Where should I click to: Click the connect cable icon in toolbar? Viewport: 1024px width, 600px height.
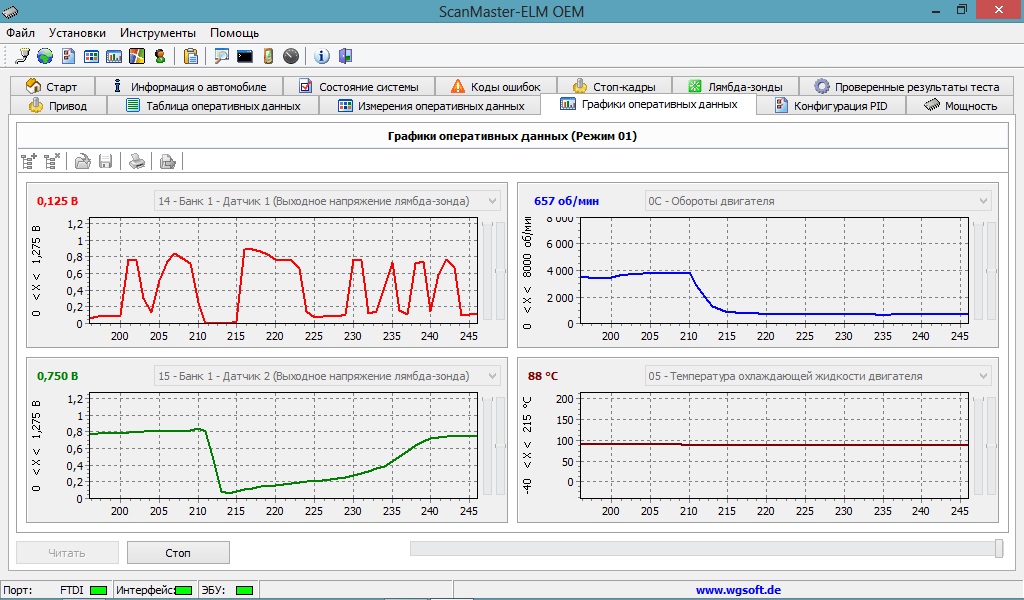click(x=22, y=56)
